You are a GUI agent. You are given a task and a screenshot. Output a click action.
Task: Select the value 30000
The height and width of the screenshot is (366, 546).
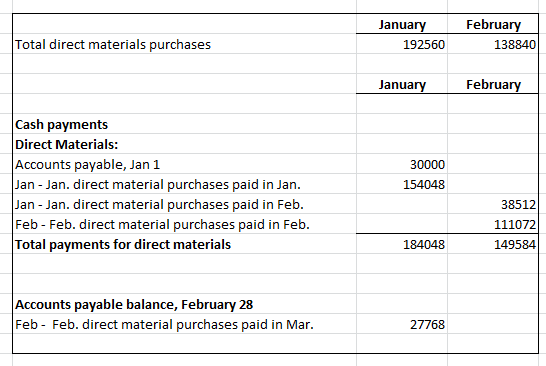coord(427,164)
